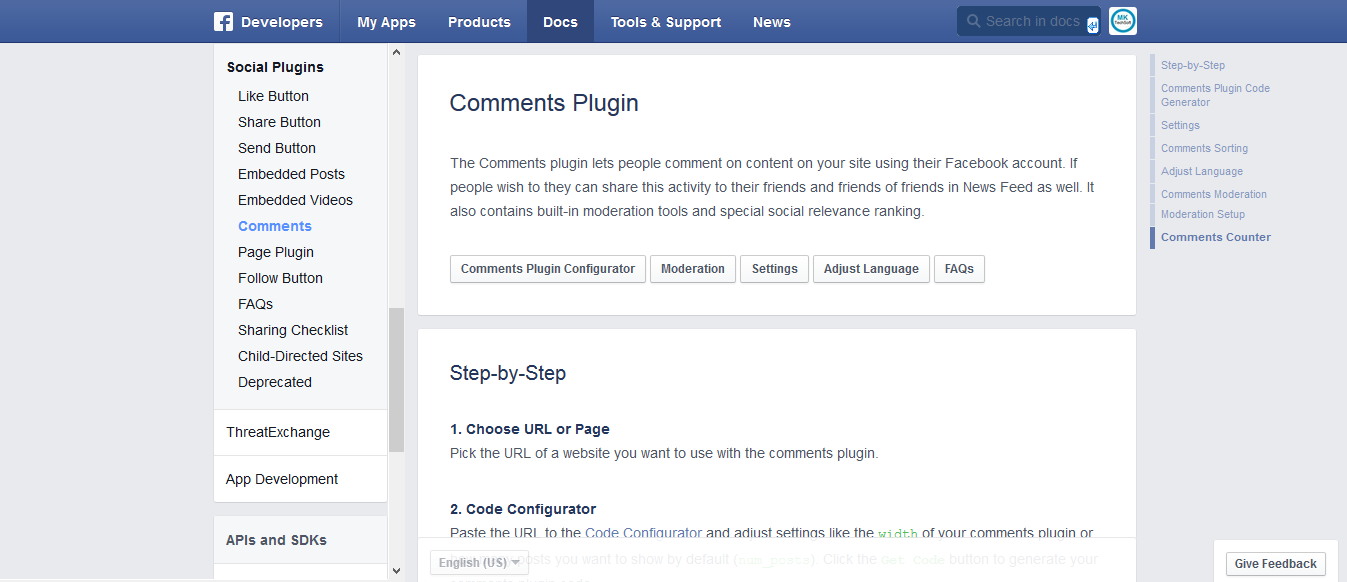Open the Code Configurator link

coord(644,533)
